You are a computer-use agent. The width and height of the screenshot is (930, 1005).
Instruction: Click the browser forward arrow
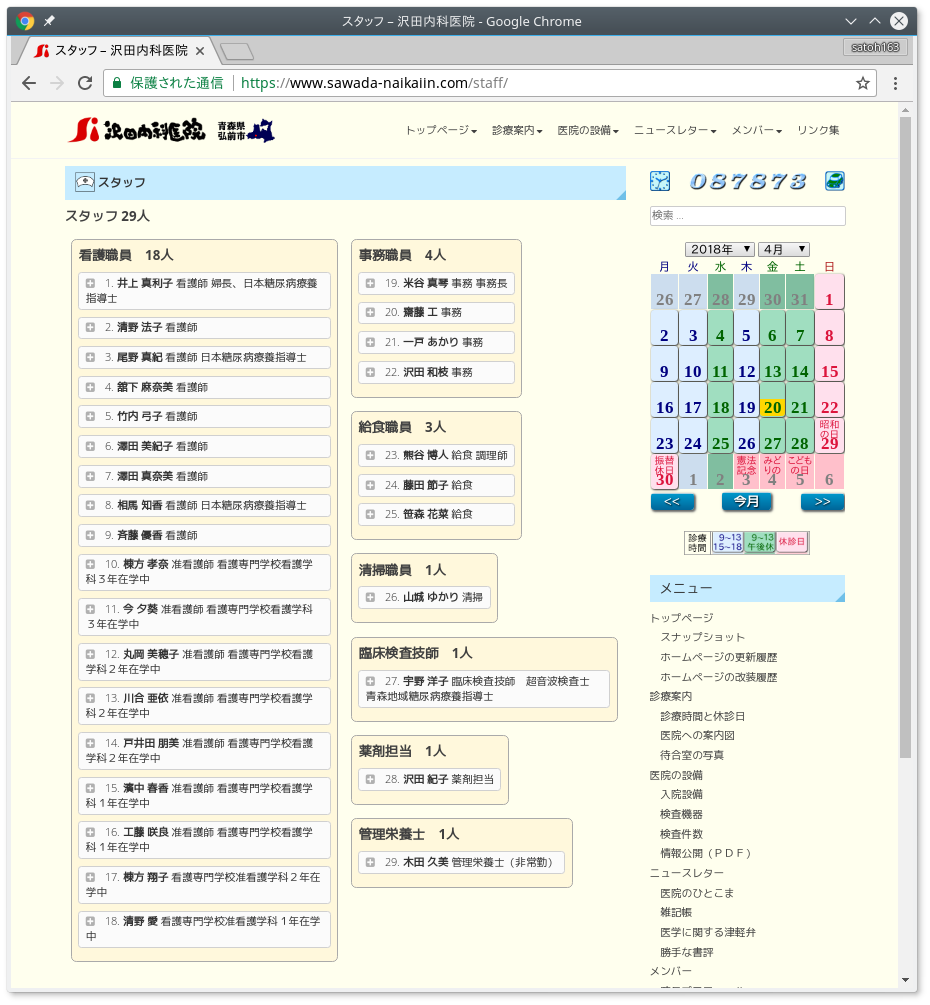57,83
